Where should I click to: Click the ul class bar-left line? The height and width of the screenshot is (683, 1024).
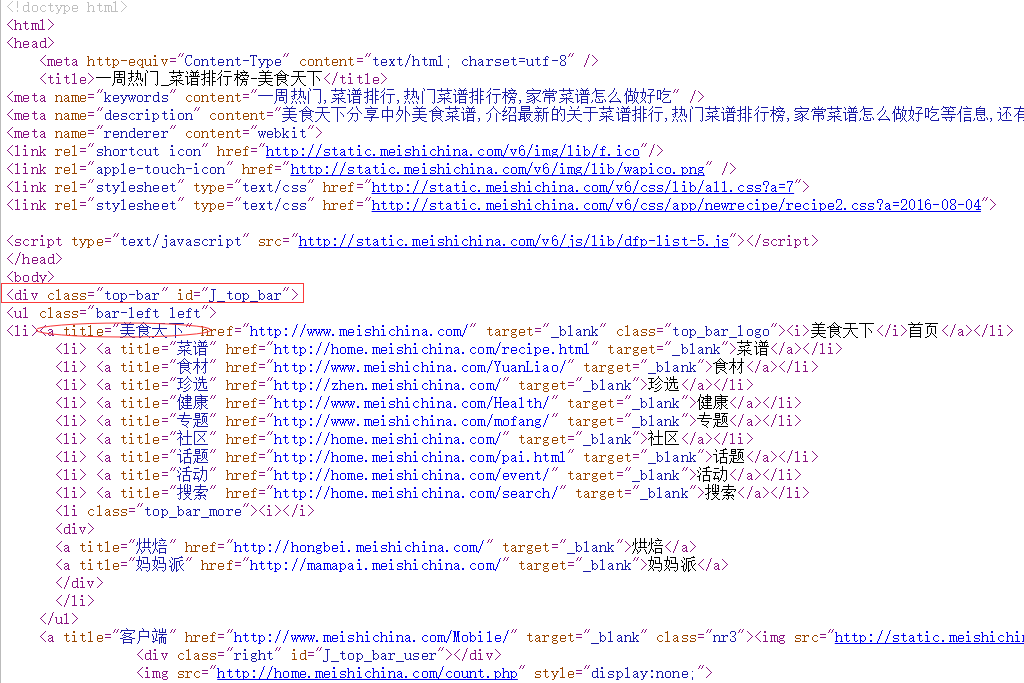click(x=111, y=313)
